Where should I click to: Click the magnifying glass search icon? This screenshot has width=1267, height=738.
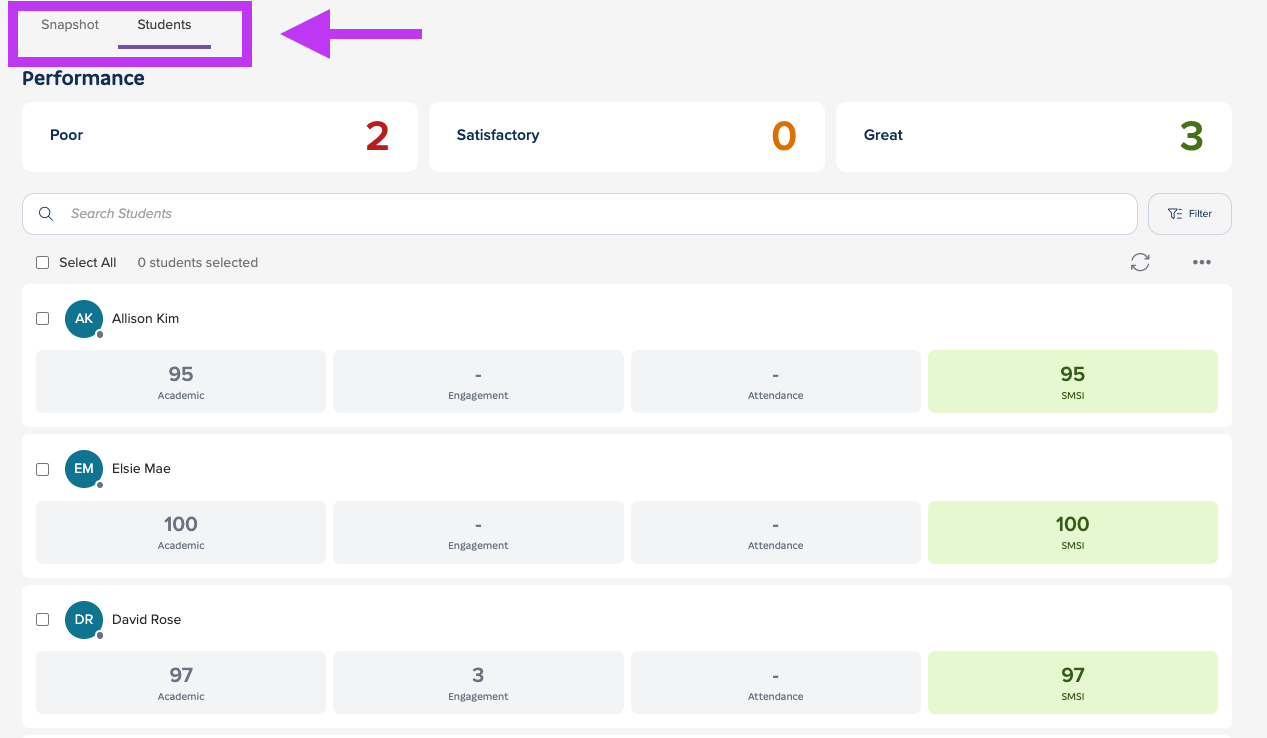click(x=46, y=214)
